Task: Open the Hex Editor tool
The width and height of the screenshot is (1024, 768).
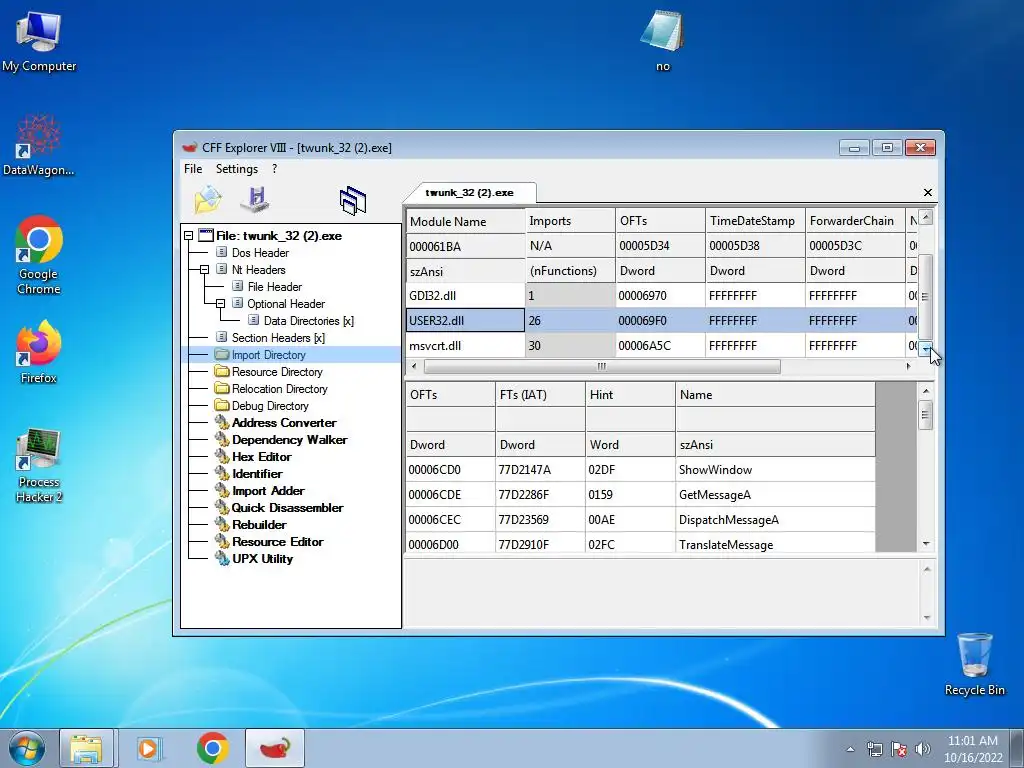Action: point(261,456)
